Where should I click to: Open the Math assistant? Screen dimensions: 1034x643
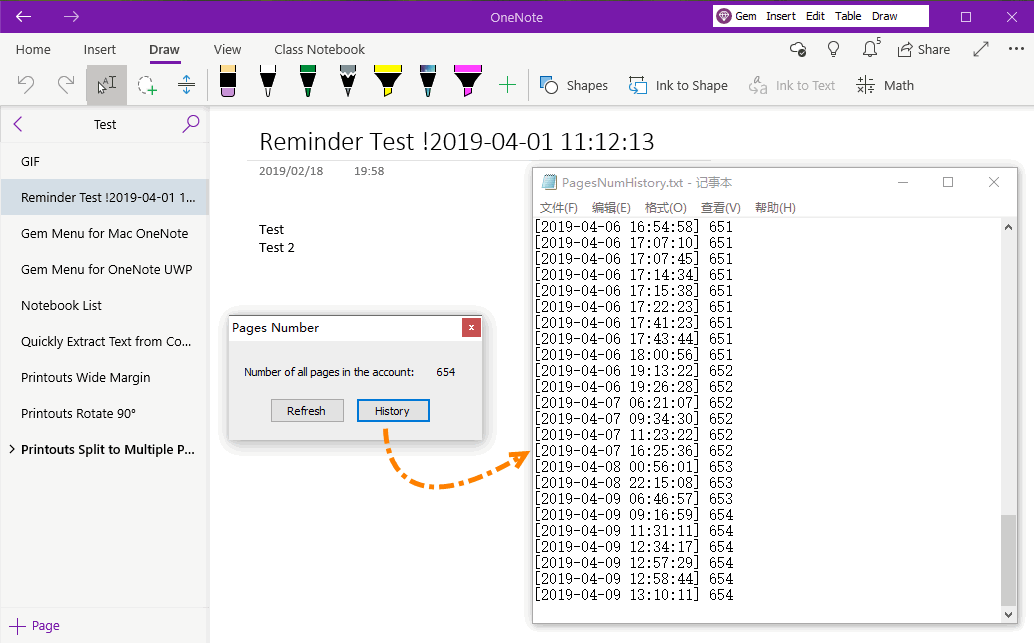click(884, 85)
